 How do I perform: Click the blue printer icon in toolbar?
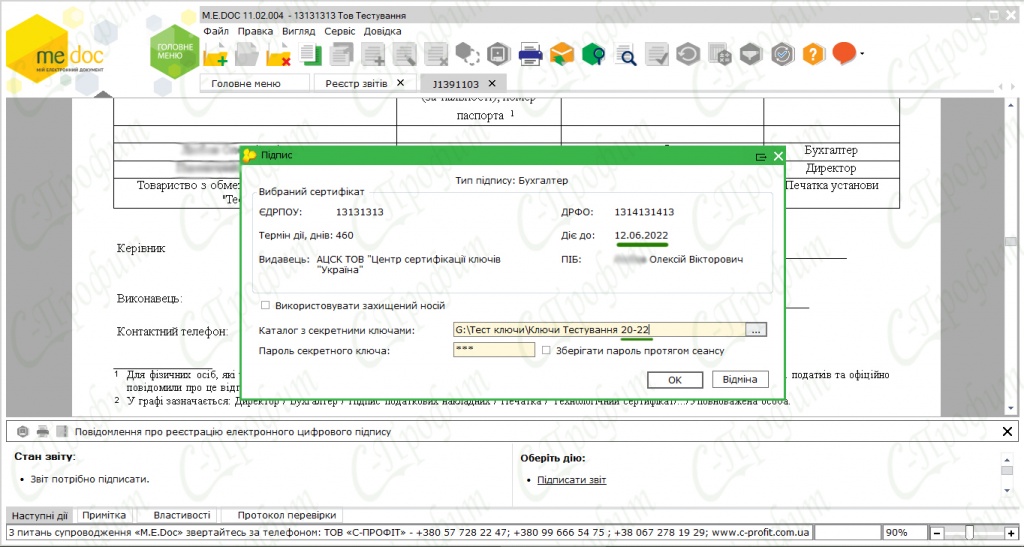pyautogui.click(x=530, y=54)
